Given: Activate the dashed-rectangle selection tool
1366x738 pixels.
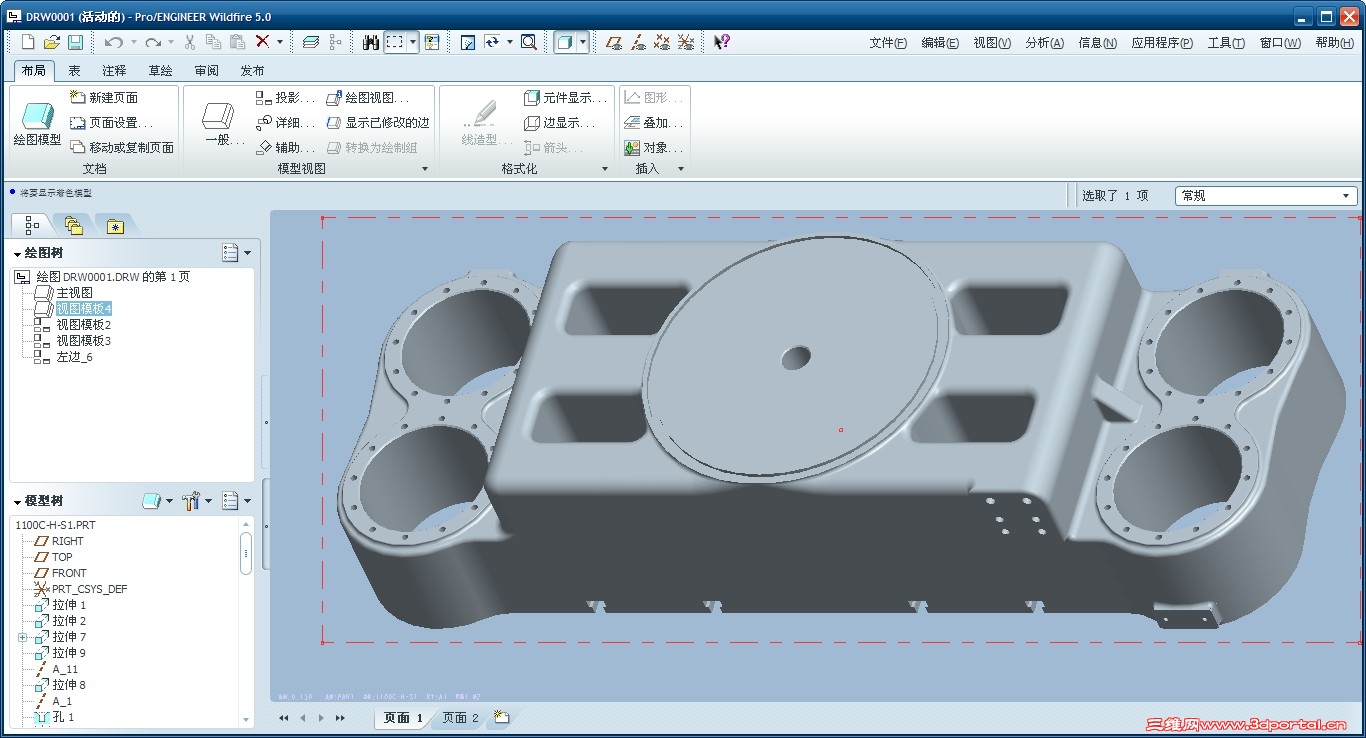Looking at the screenshot, I should 395,42.
